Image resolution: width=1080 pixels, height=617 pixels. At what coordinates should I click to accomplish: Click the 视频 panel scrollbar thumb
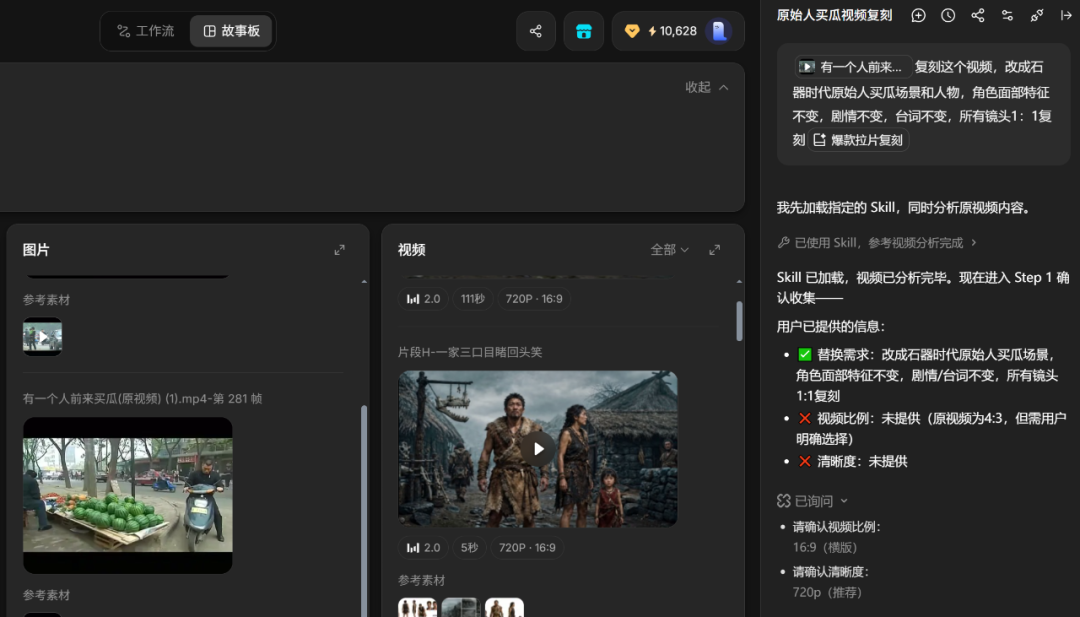(x=739, y=321)
